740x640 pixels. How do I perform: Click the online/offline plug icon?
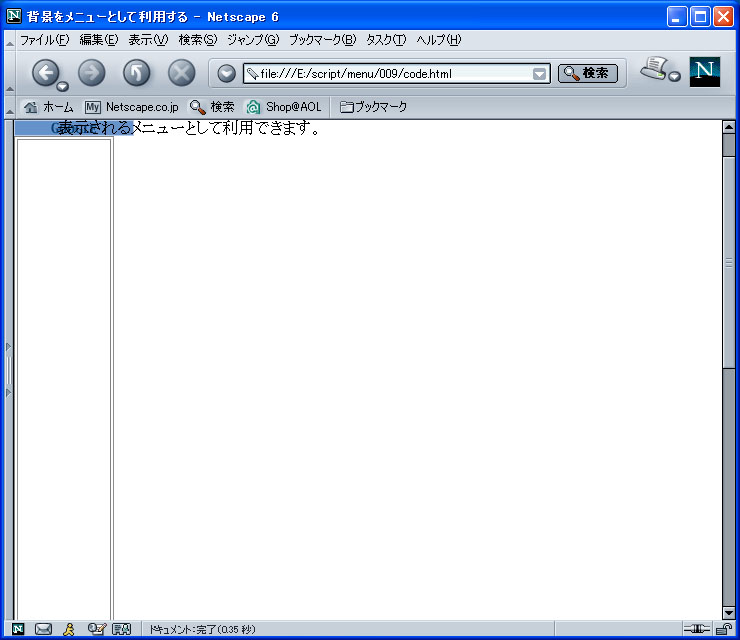pos(697,629)
